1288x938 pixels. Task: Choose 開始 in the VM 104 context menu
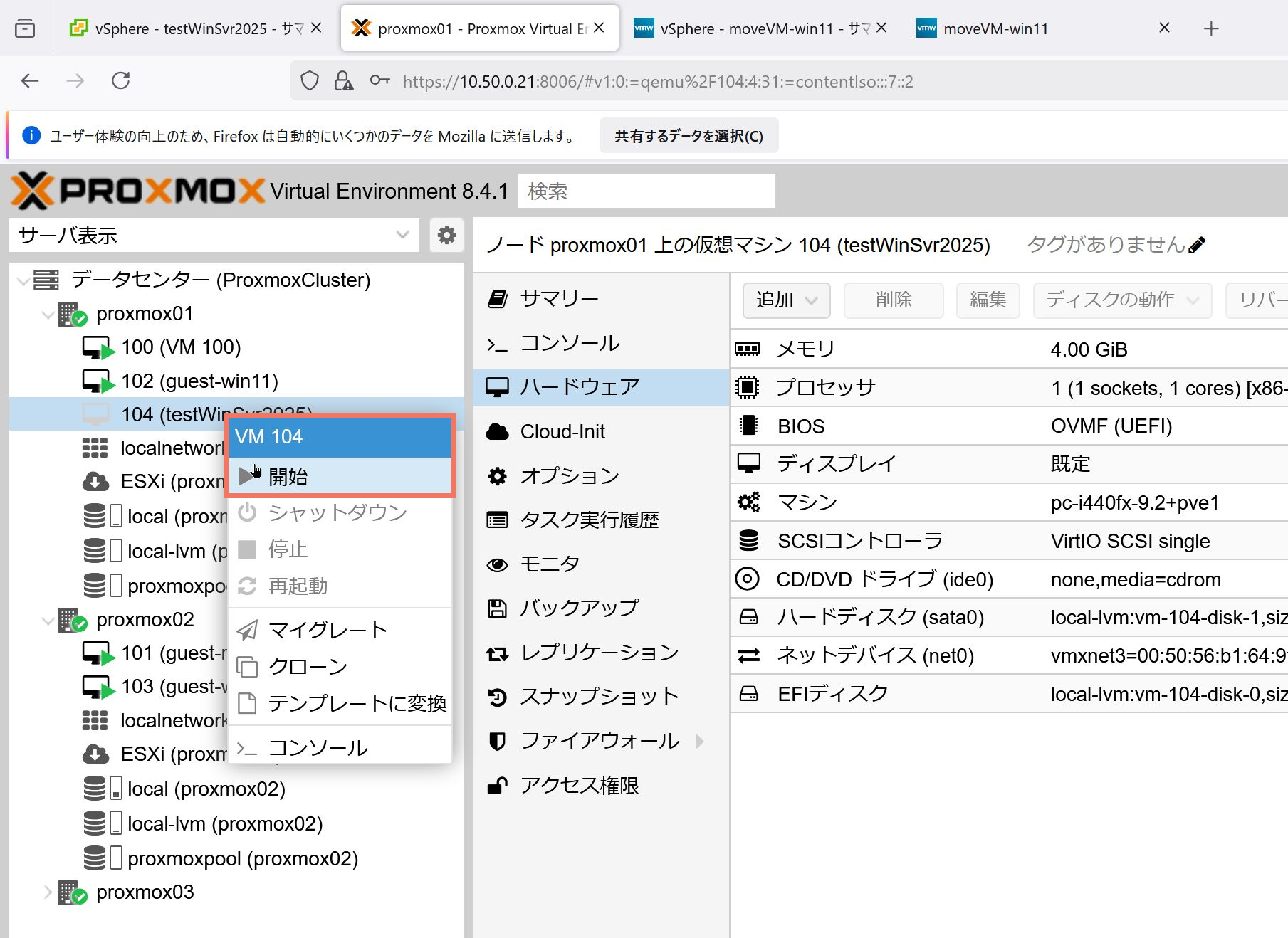coord(288,476)
